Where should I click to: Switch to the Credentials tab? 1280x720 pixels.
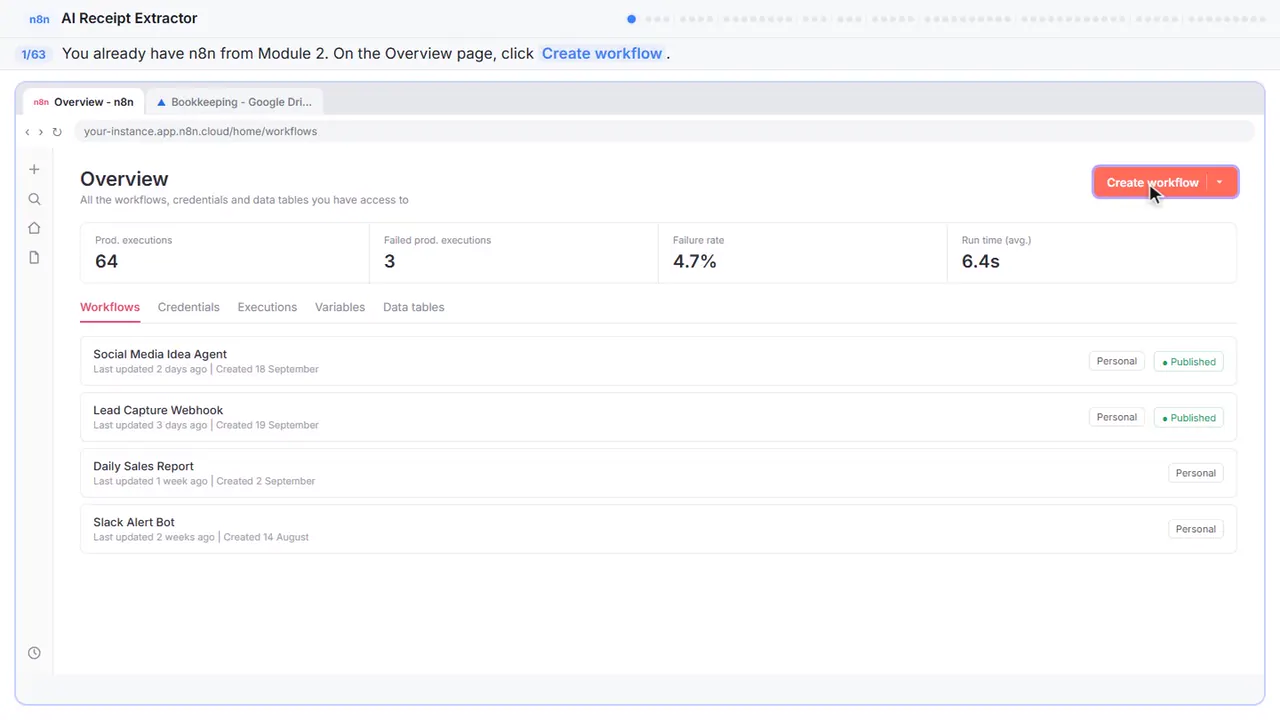(x=188, y=307)
